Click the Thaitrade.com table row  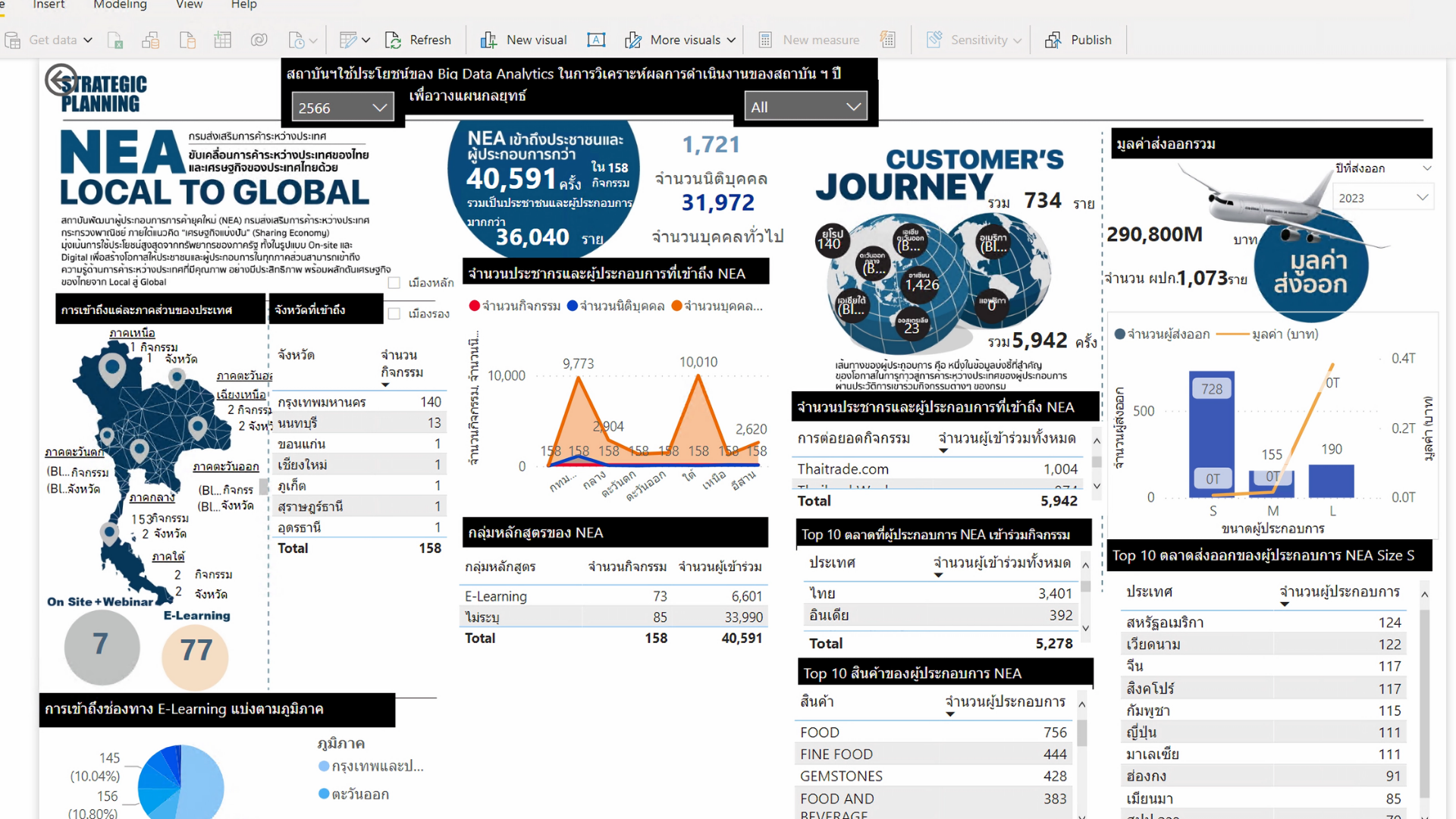coord(937,469)
